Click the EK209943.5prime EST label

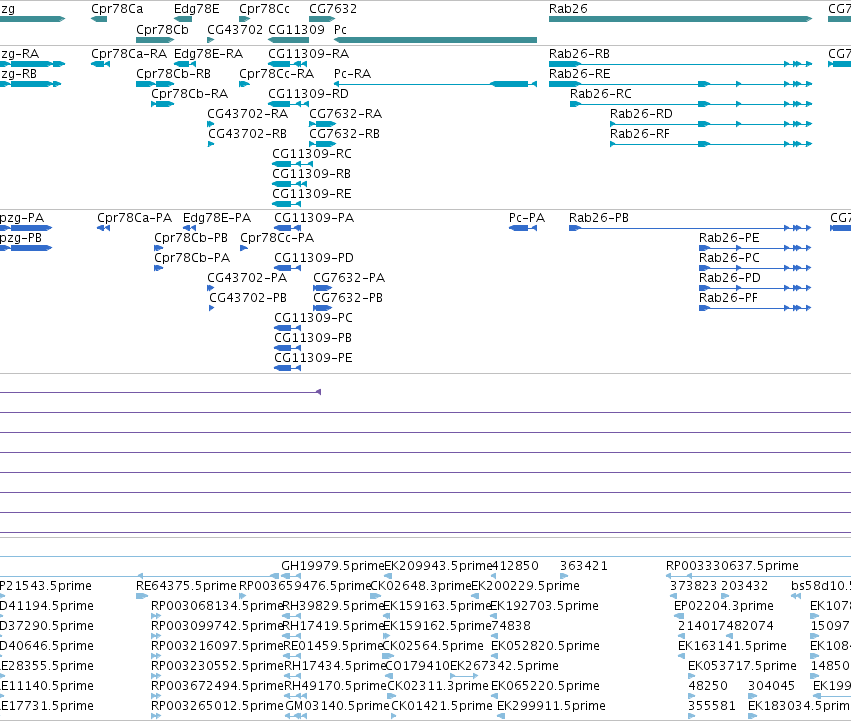(438, 566)
